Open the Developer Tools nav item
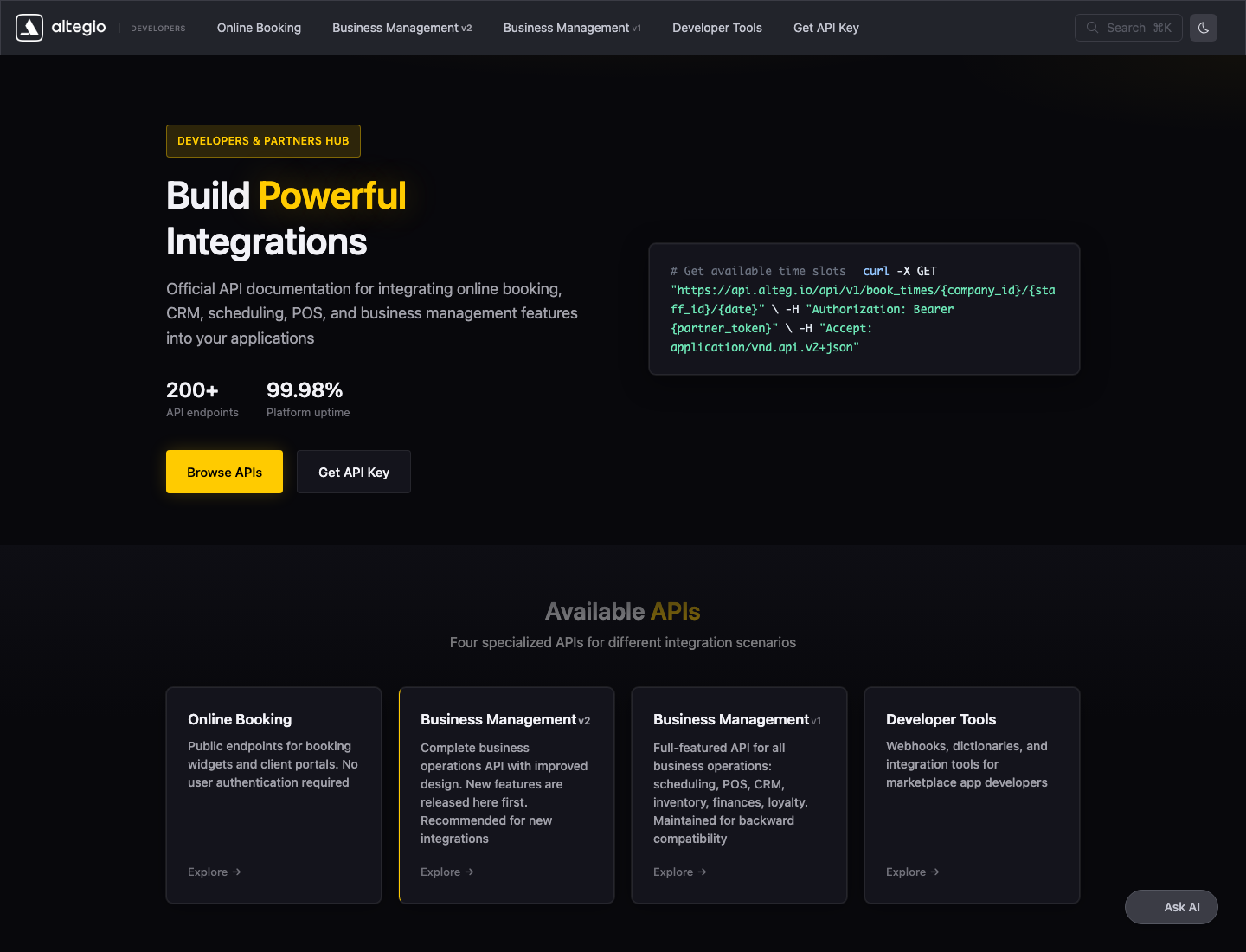This screenshot has height=952, width=1246. pyautogui.click(x=717, y=28)
